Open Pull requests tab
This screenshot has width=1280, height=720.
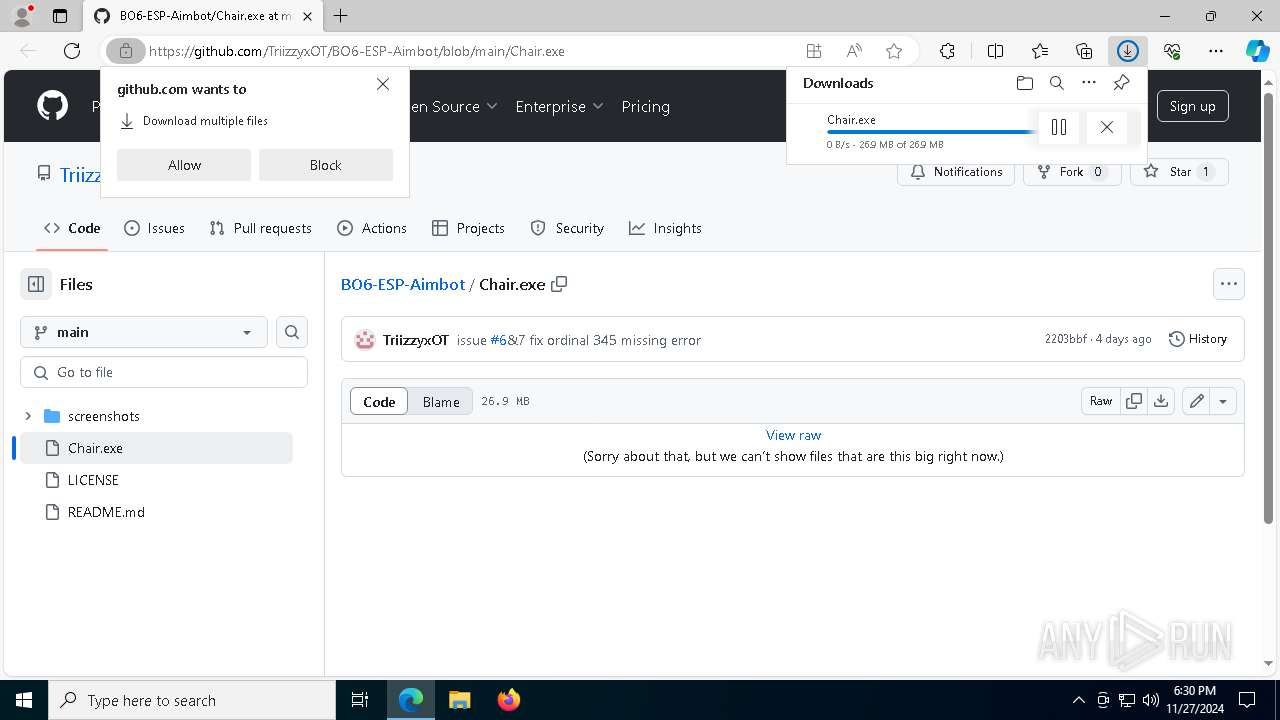pos(261,228)
